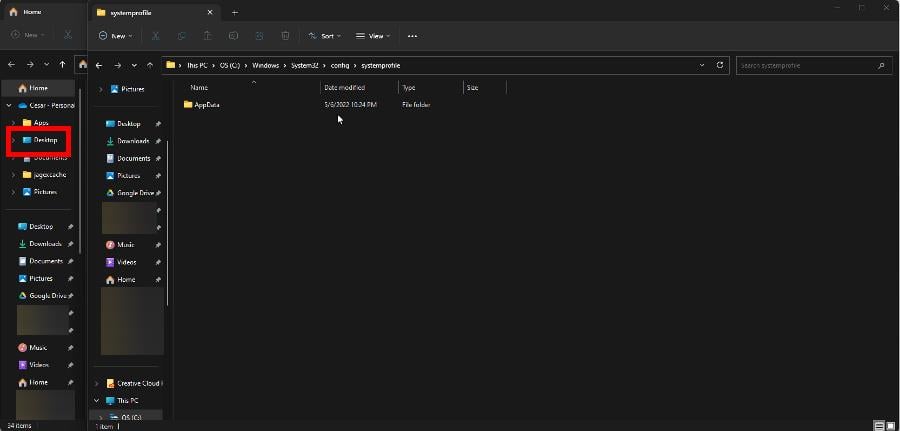This screenshot has height=431, width=900.
Task: Open the View dropdown menu
Action: [x=372, y=36]
